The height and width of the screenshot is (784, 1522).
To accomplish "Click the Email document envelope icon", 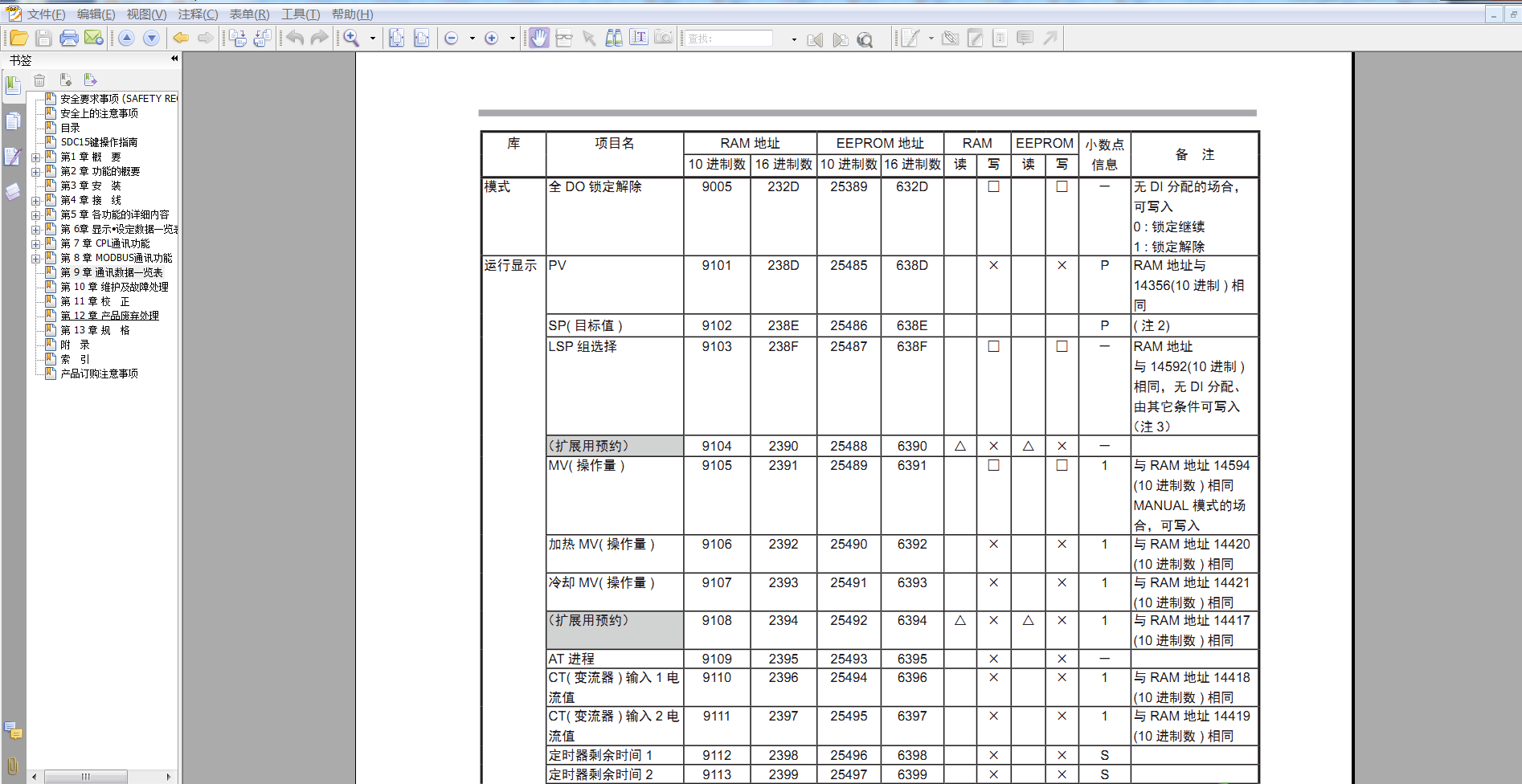I will click(x=93, y=38).
